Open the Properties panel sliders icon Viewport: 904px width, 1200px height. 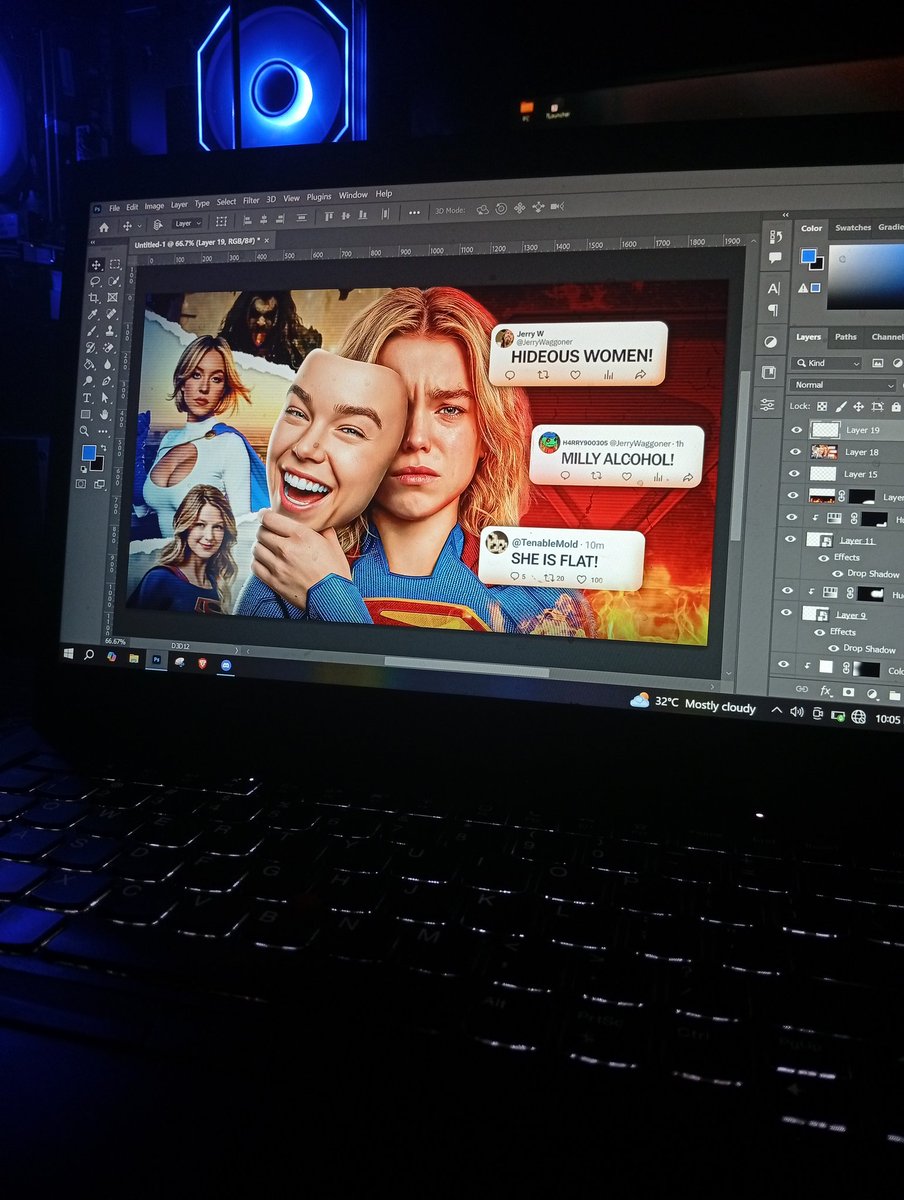(x=768, y=404)
